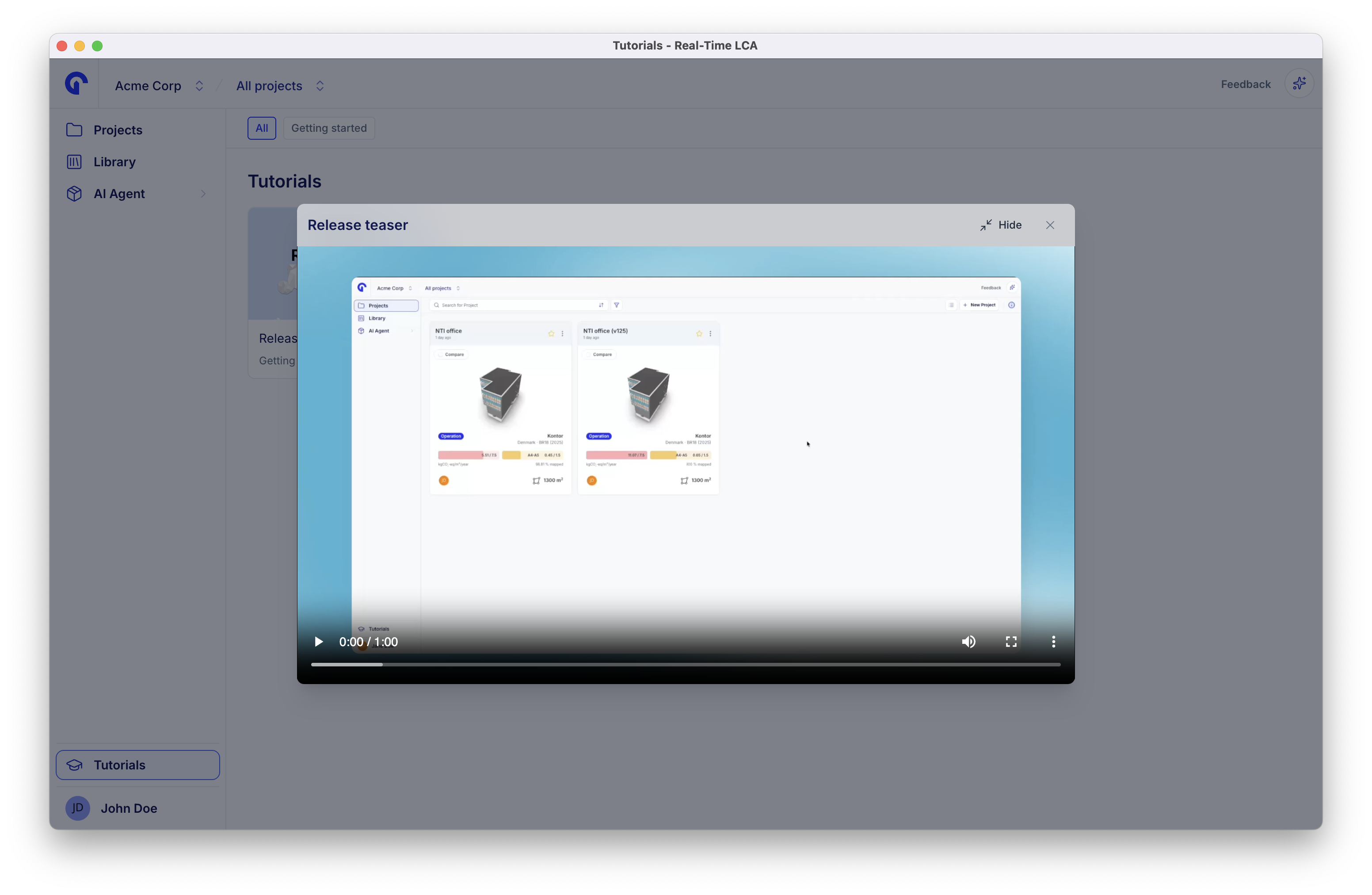Select the All filter tab
Image resolution: width=1372 pixels, height=895 pixels.
(262, 128)
